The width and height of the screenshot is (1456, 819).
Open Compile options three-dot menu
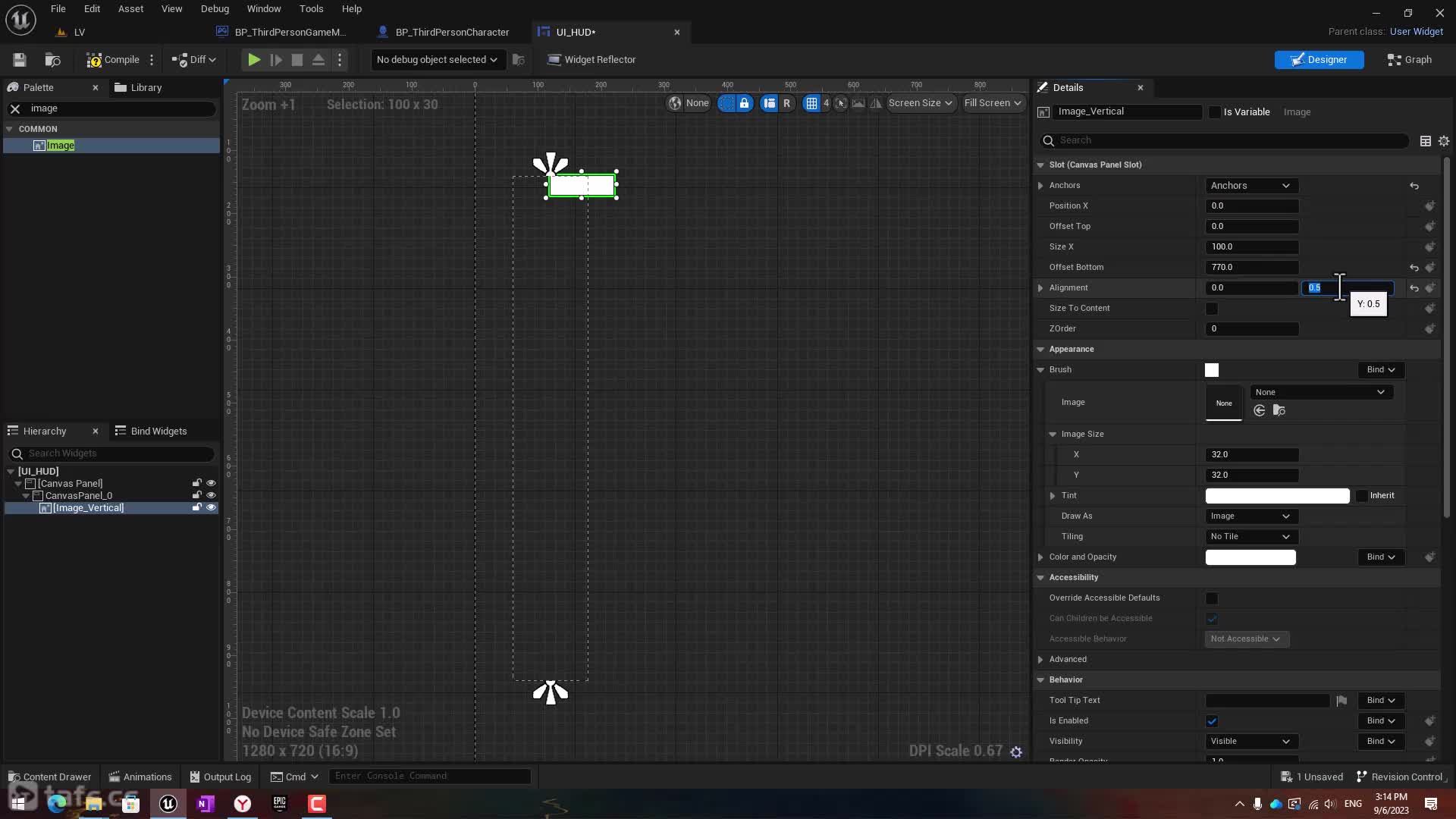152,60
